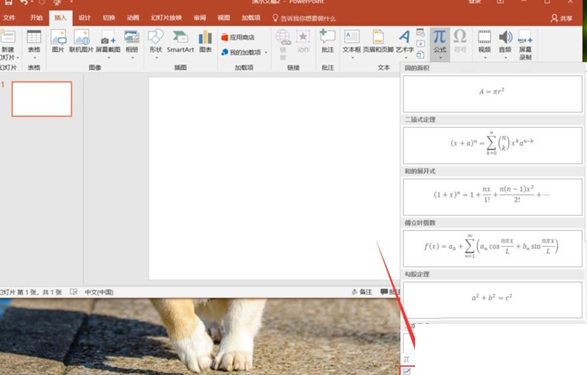Viewport: 587px width, 375px height.
Task: Expand My Add-ins (我的加载项) dropdown arrow
Action: (x=266, y=52)
